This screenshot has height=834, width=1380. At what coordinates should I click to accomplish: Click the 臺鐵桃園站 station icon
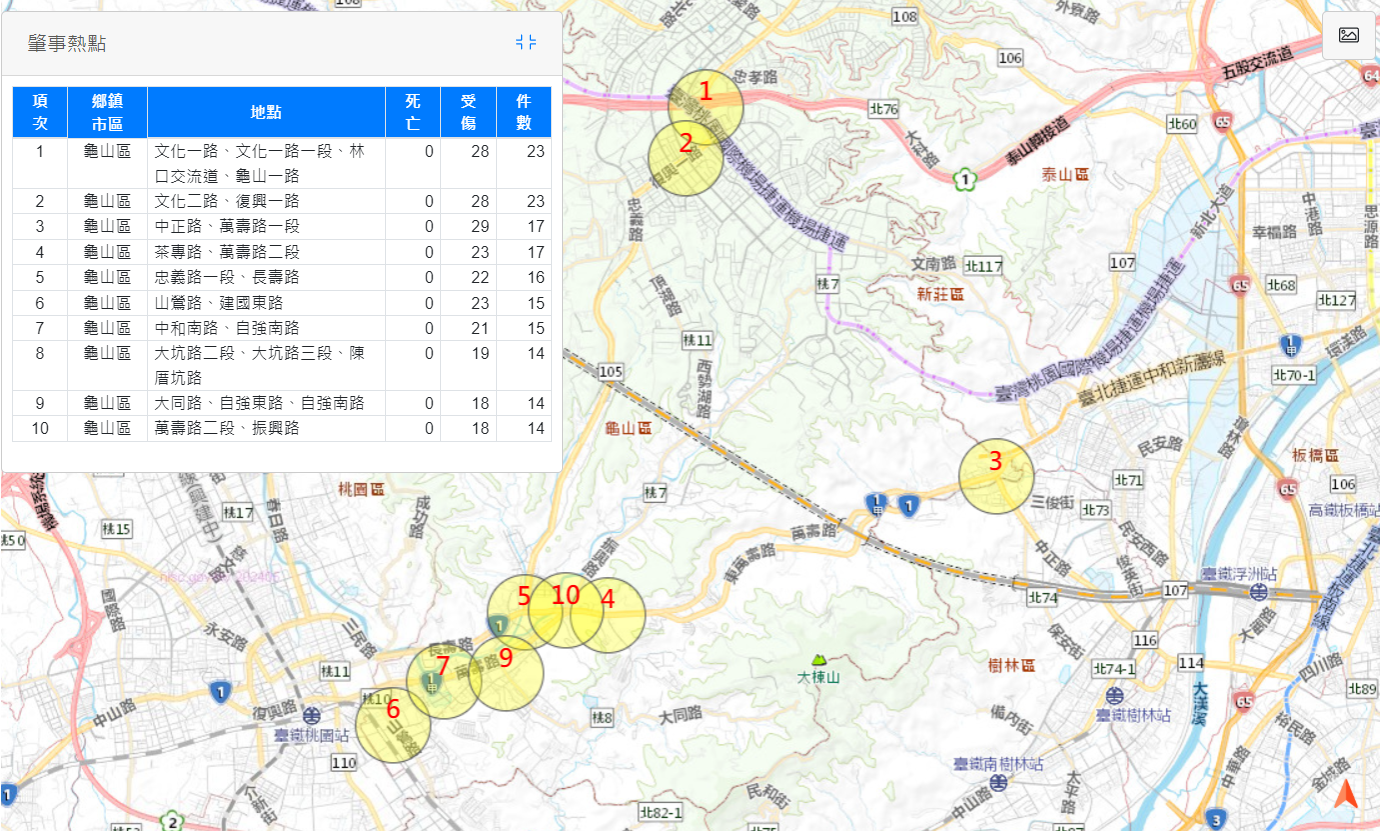pyautogui.click(x=312, y=716)
